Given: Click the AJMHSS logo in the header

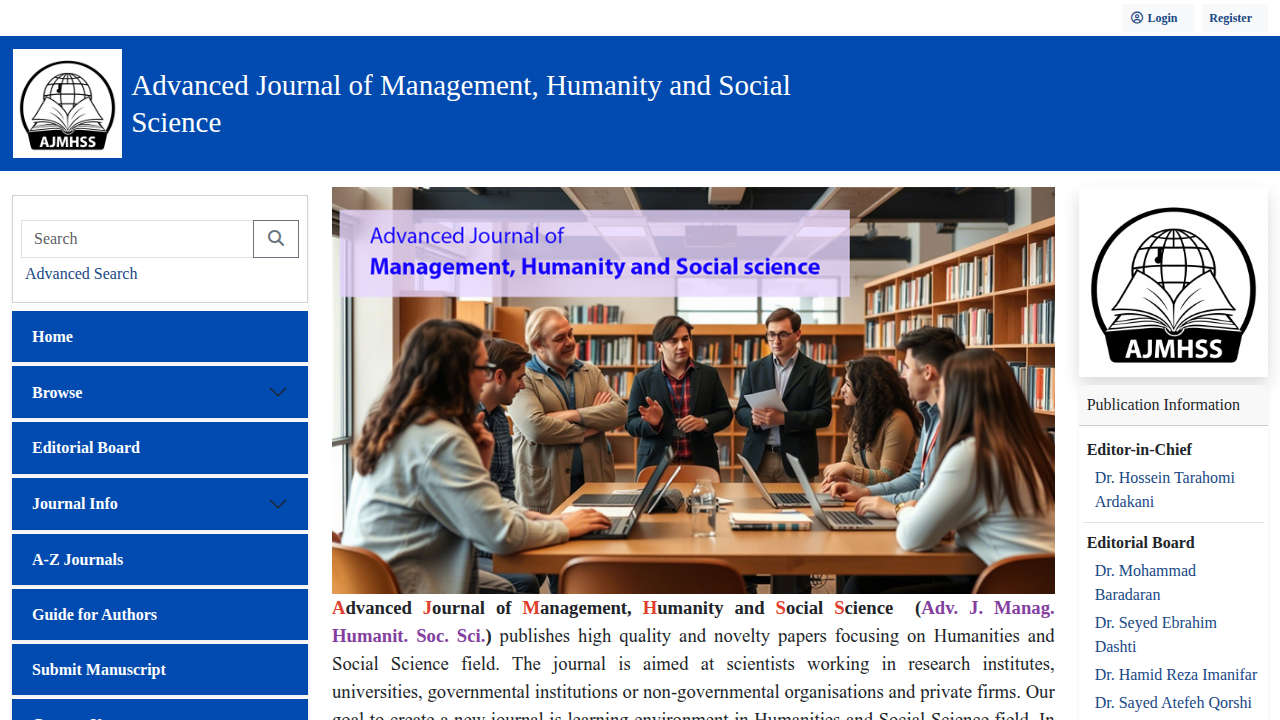Looking at the screenshot, I should tap(67, 103).
